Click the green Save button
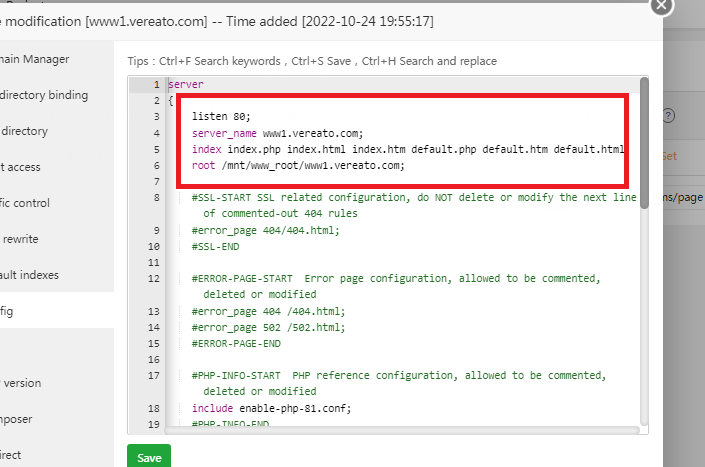The image size is (705, 467). [149, 456]
